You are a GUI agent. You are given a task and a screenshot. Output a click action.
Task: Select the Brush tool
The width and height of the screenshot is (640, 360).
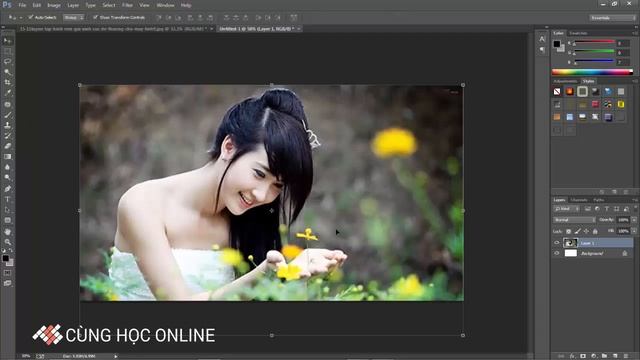click(7, 115)
